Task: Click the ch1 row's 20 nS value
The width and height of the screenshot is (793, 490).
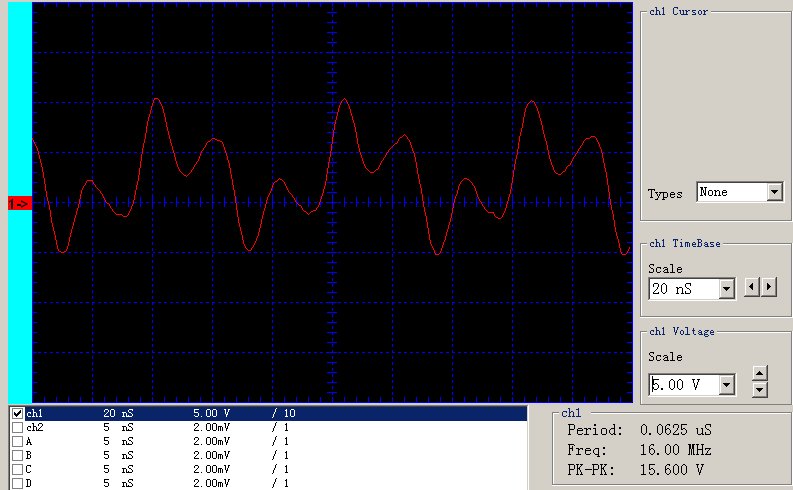Action: coord(118,413)
